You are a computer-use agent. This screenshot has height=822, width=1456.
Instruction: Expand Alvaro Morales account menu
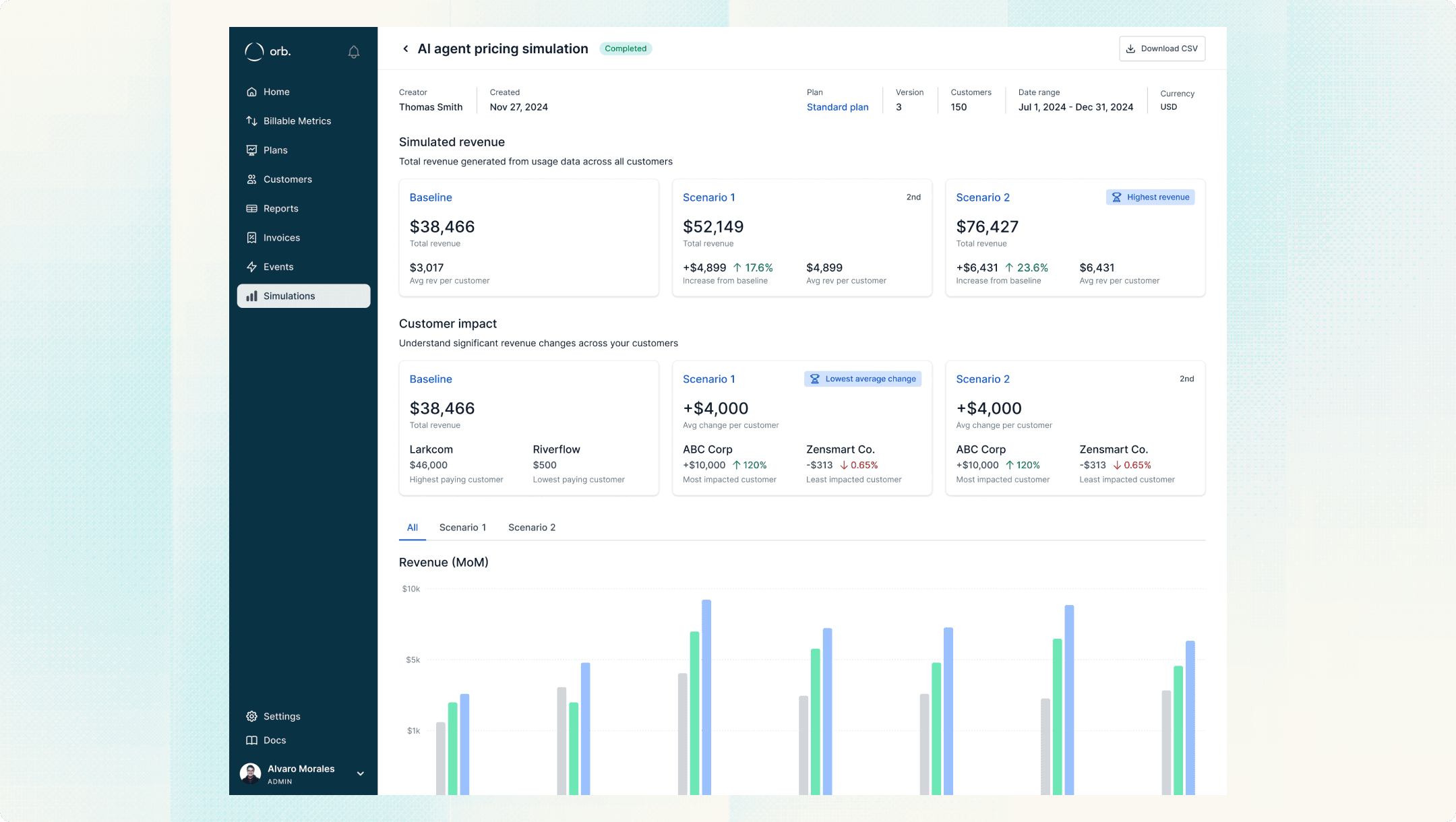tap(361, 773)
